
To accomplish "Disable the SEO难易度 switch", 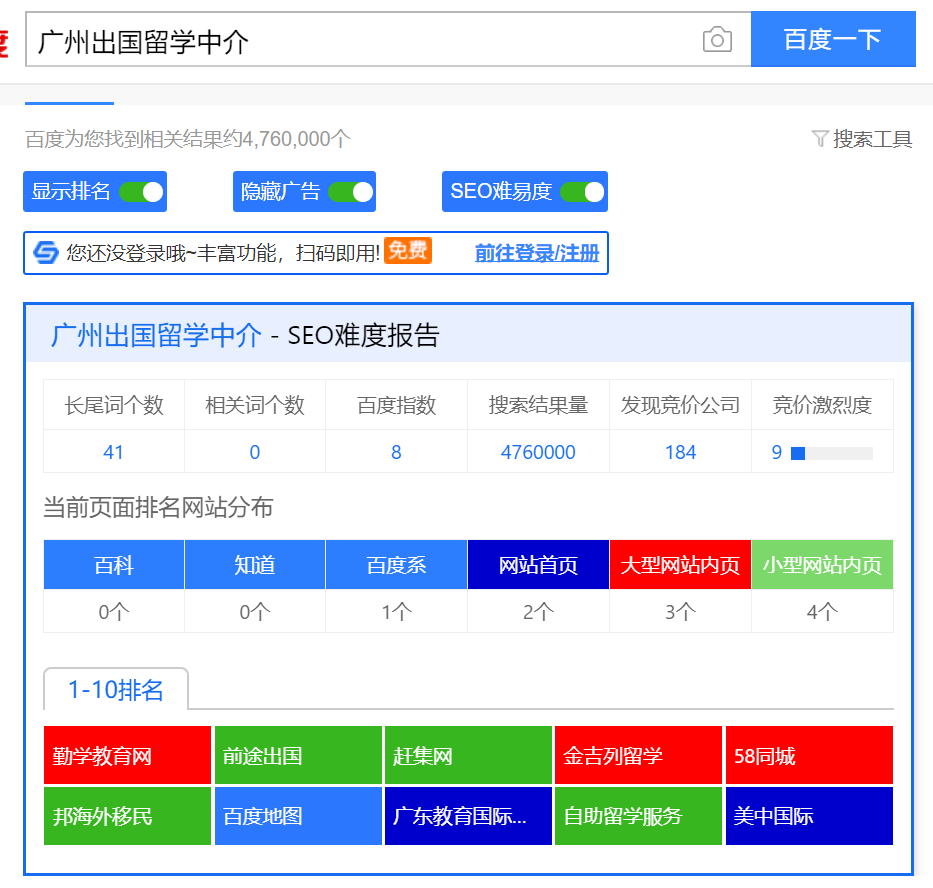I will point(582,192).
